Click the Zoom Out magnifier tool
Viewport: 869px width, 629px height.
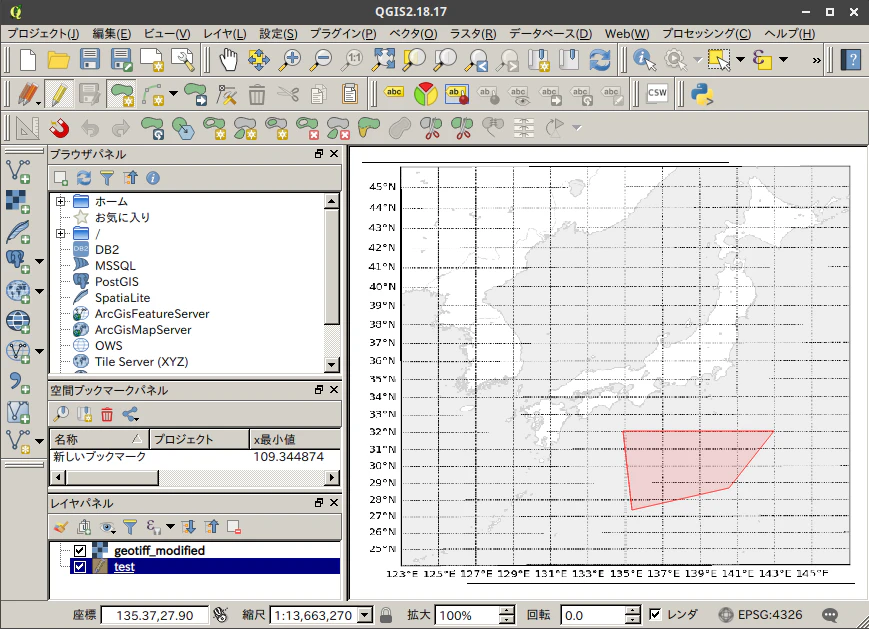(x=321, y=59)
